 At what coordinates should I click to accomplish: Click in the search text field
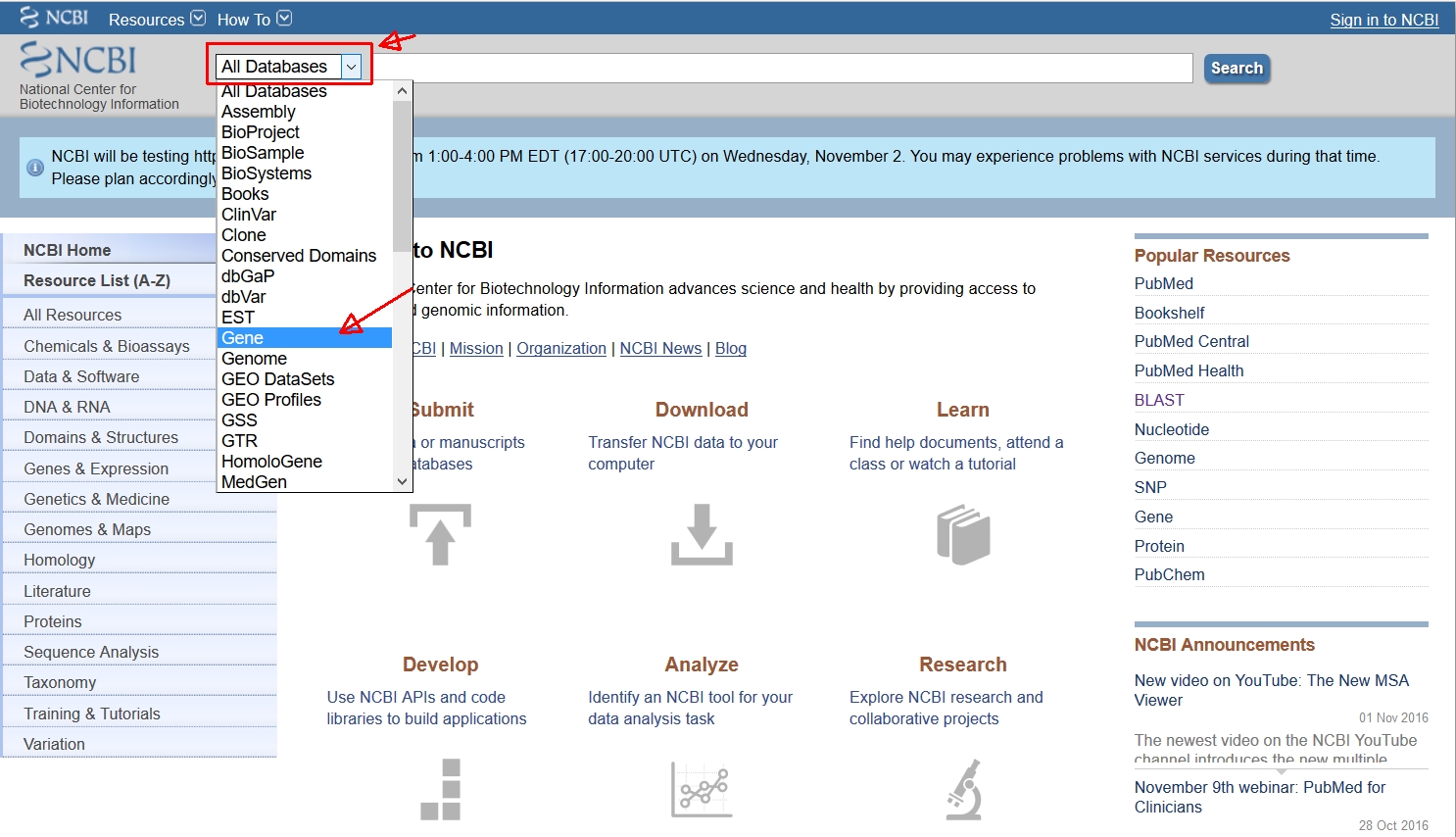[782, 68]
